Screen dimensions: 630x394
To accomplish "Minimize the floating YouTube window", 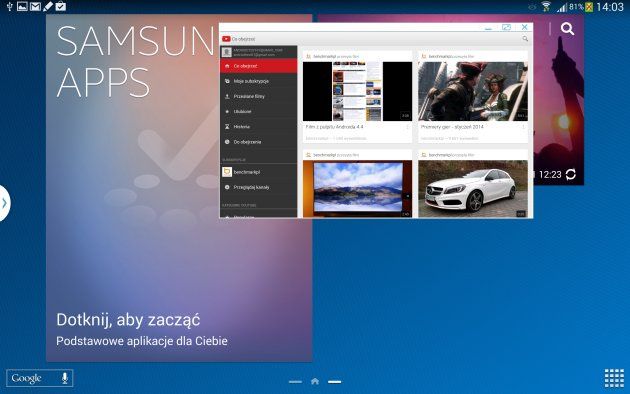I will click(x=488, y=28).
